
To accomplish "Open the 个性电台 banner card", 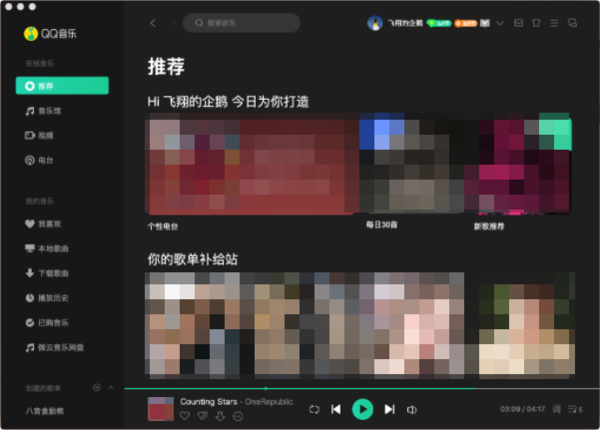I will click(x=251, y=164).
